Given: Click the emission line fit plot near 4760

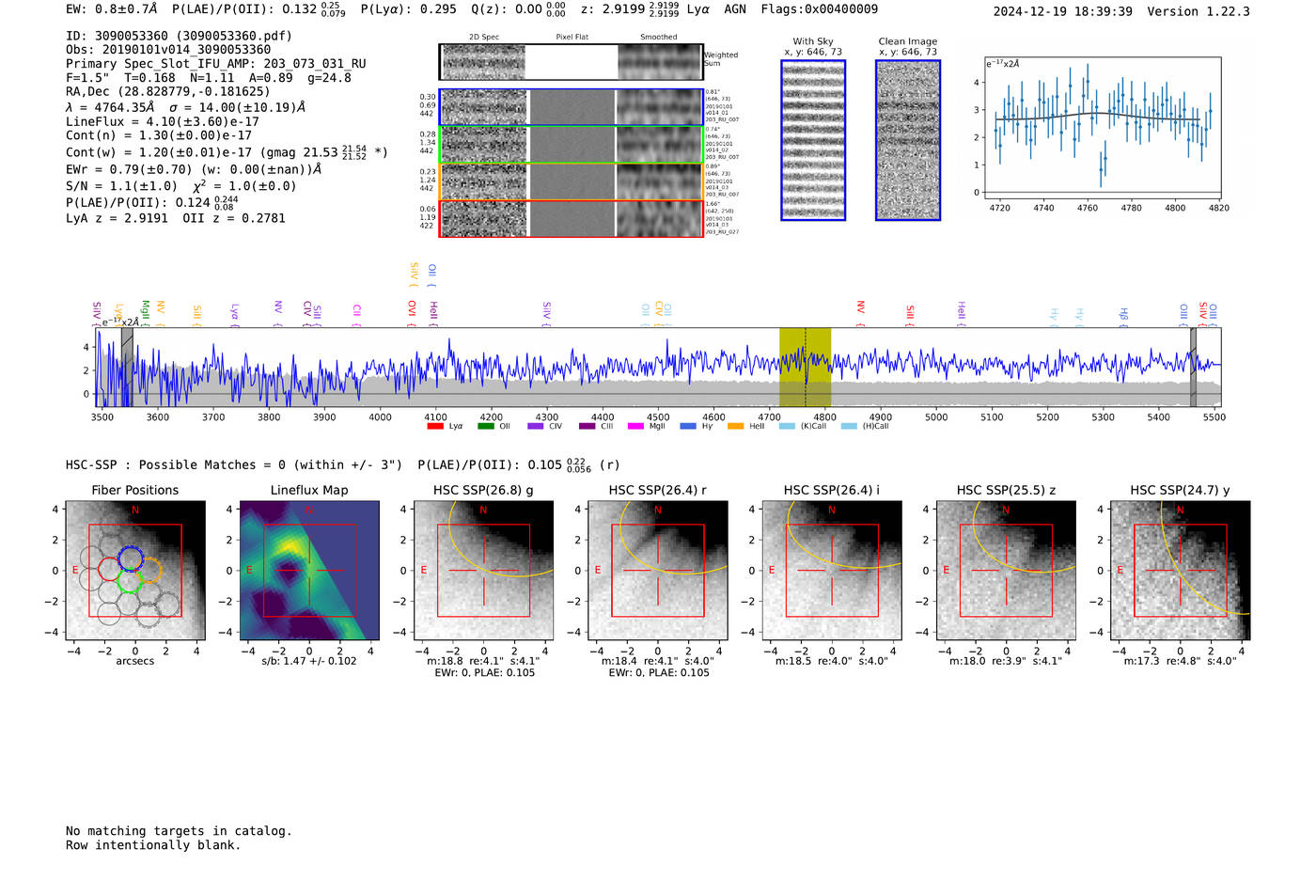Looking at the screenshot, I should (1102, 128).
